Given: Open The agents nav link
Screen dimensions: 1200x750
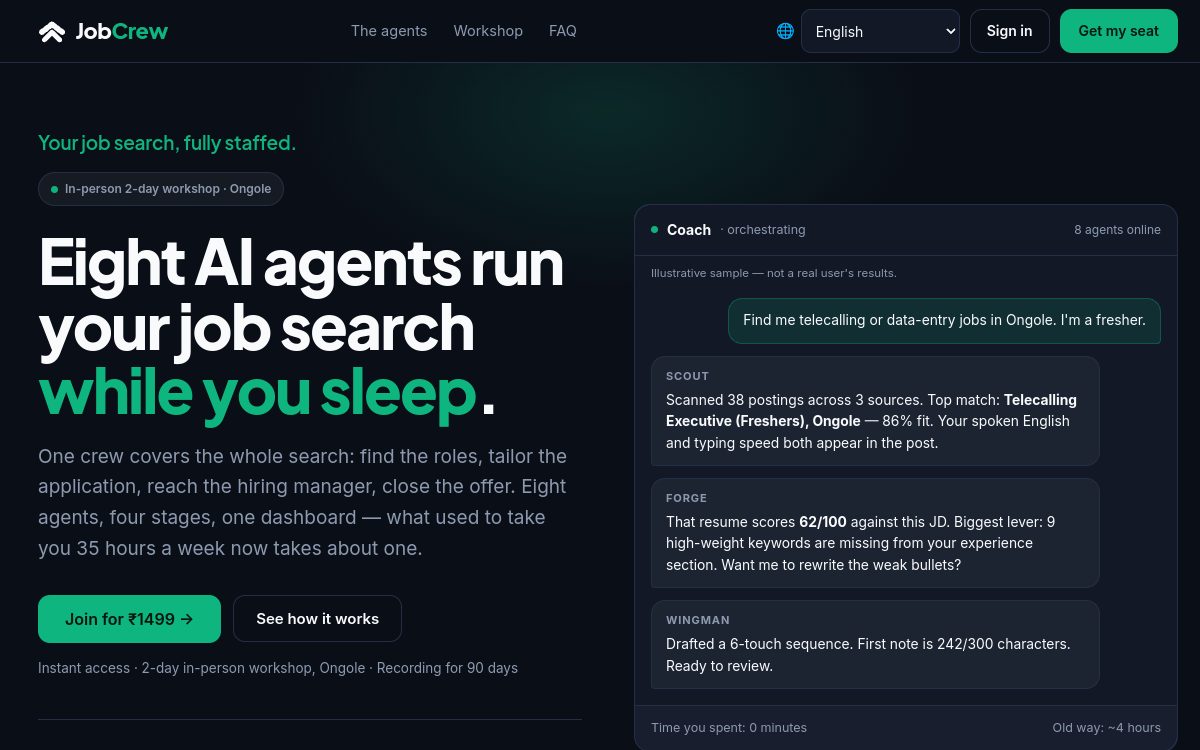Looking at the screenshot, I should [x=389, y=31].
